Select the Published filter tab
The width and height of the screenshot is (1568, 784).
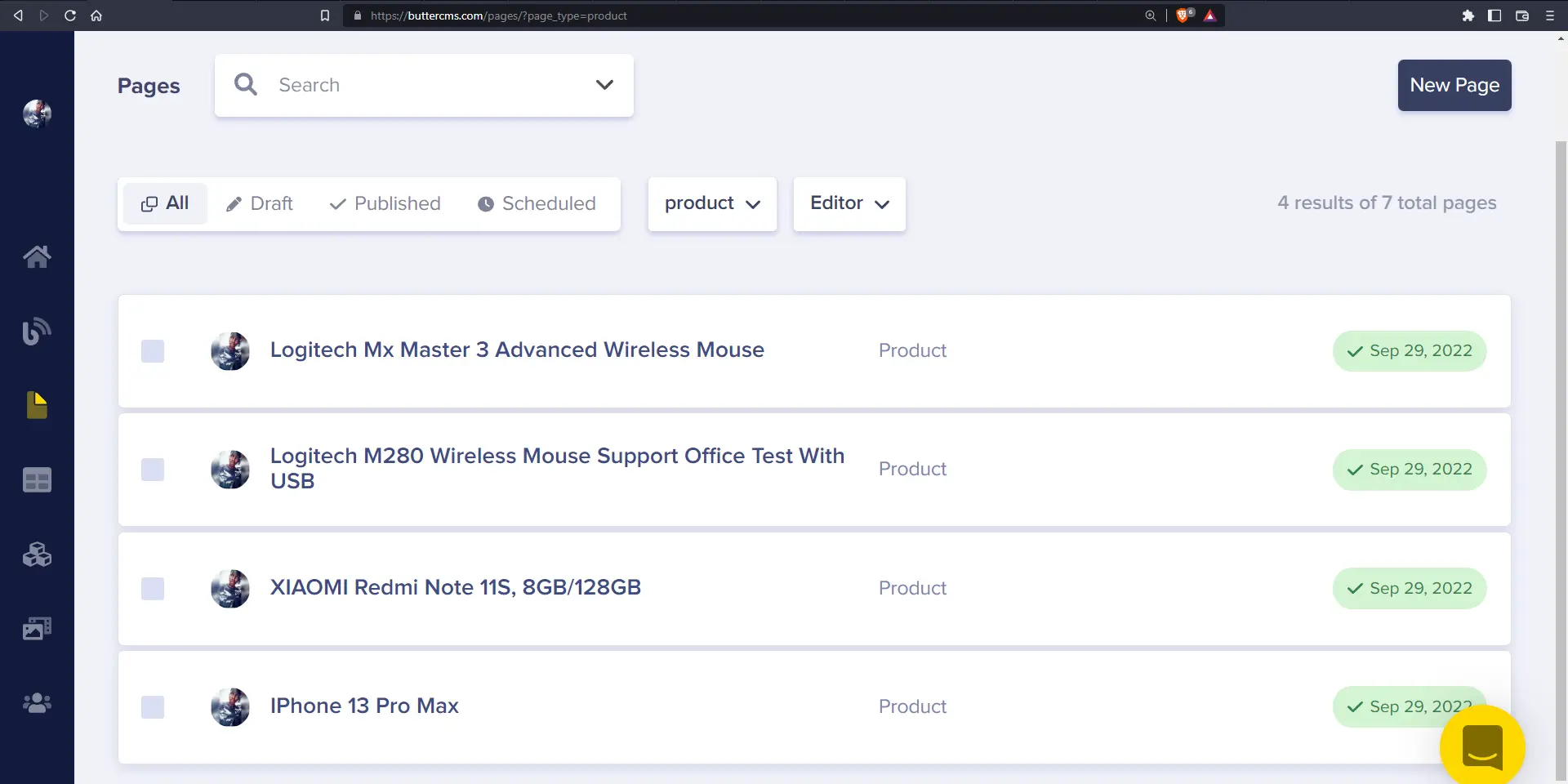385,203
